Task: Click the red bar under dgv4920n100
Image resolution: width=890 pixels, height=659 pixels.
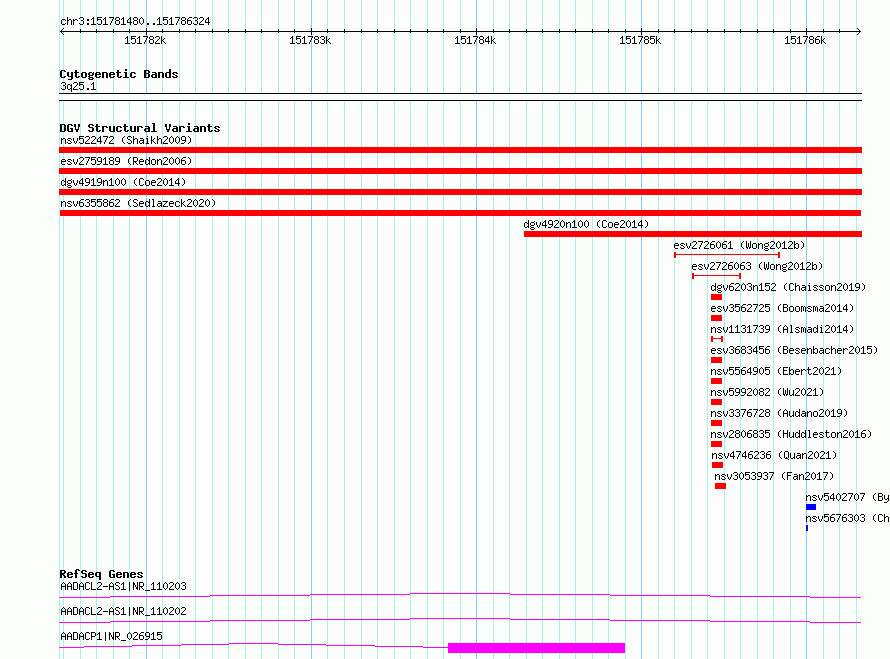Action: [x=692, y=234]
